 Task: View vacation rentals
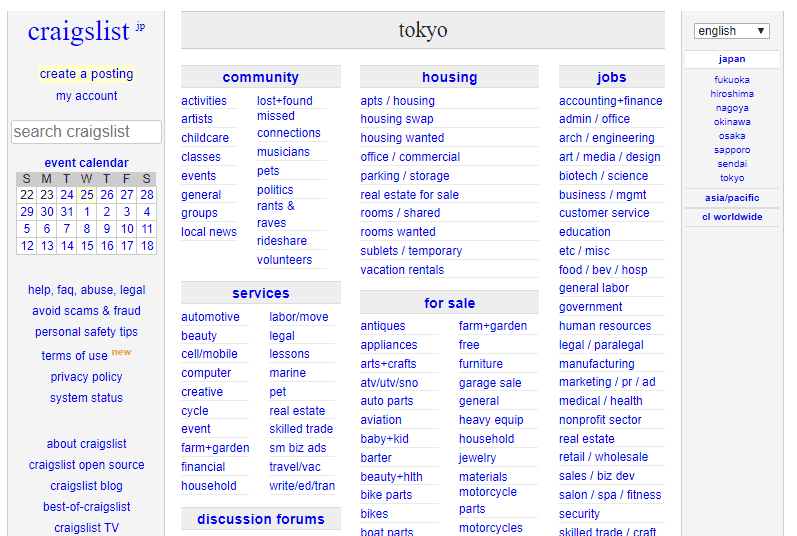(402, 270)
